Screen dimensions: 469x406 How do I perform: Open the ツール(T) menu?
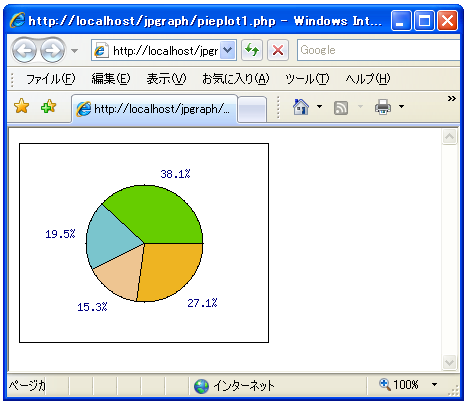click(307, 79)
